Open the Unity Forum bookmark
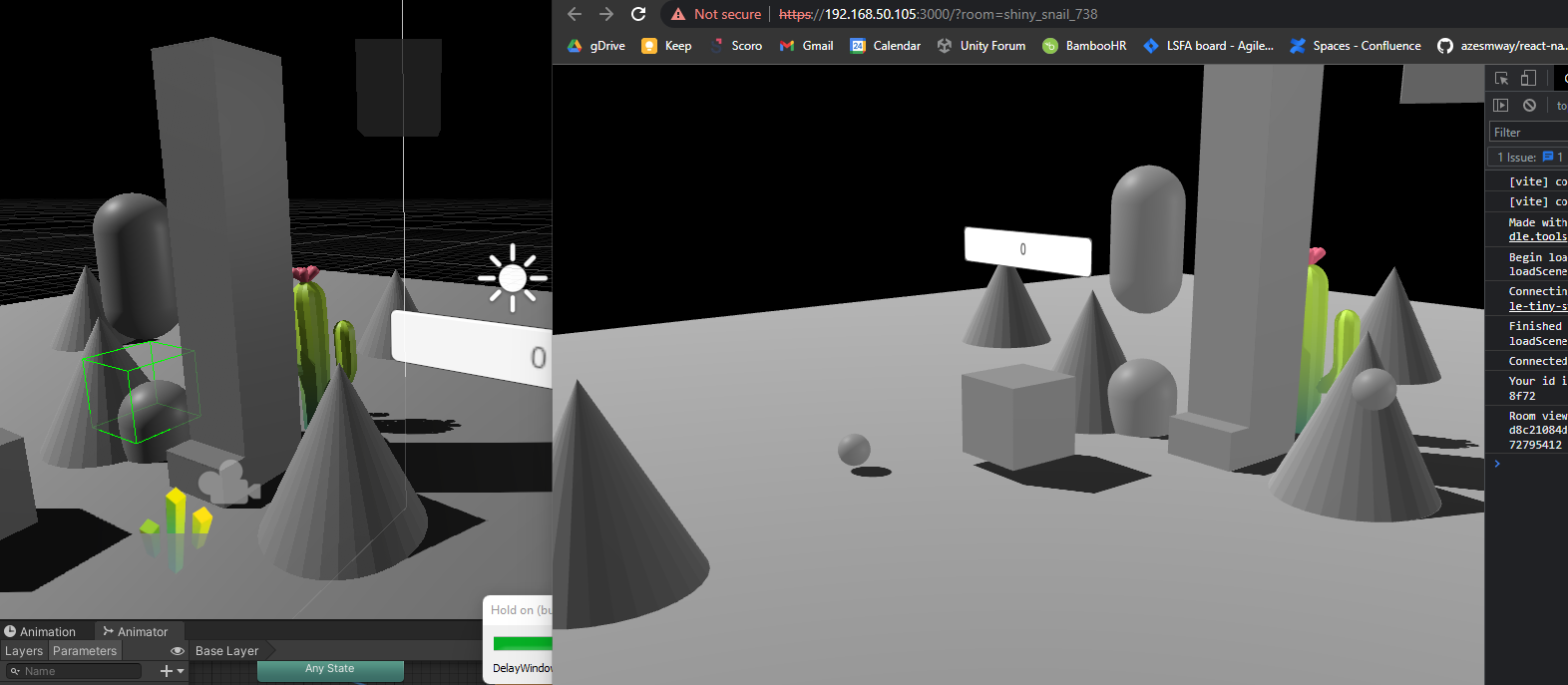Screen dimensions: 1568x685 (x=981, y=46)
